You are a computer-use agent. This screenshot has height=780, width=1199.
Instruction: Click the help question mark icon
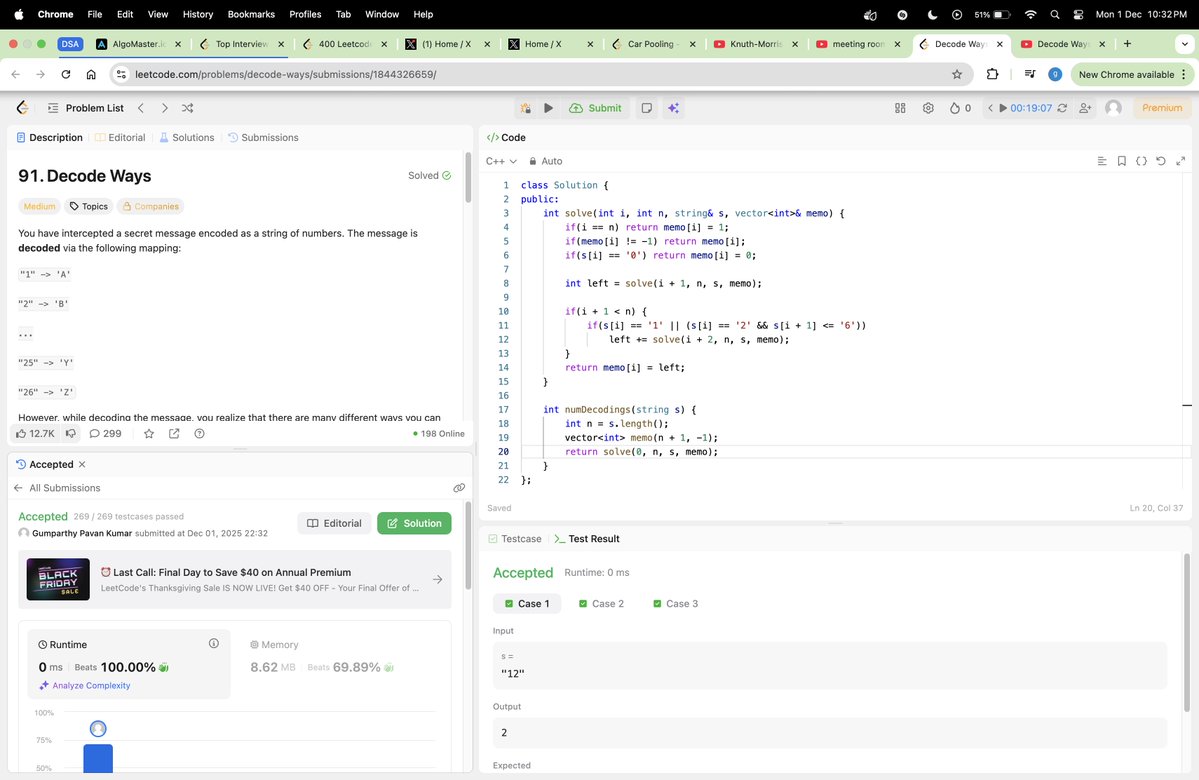(x=200, y=434)
